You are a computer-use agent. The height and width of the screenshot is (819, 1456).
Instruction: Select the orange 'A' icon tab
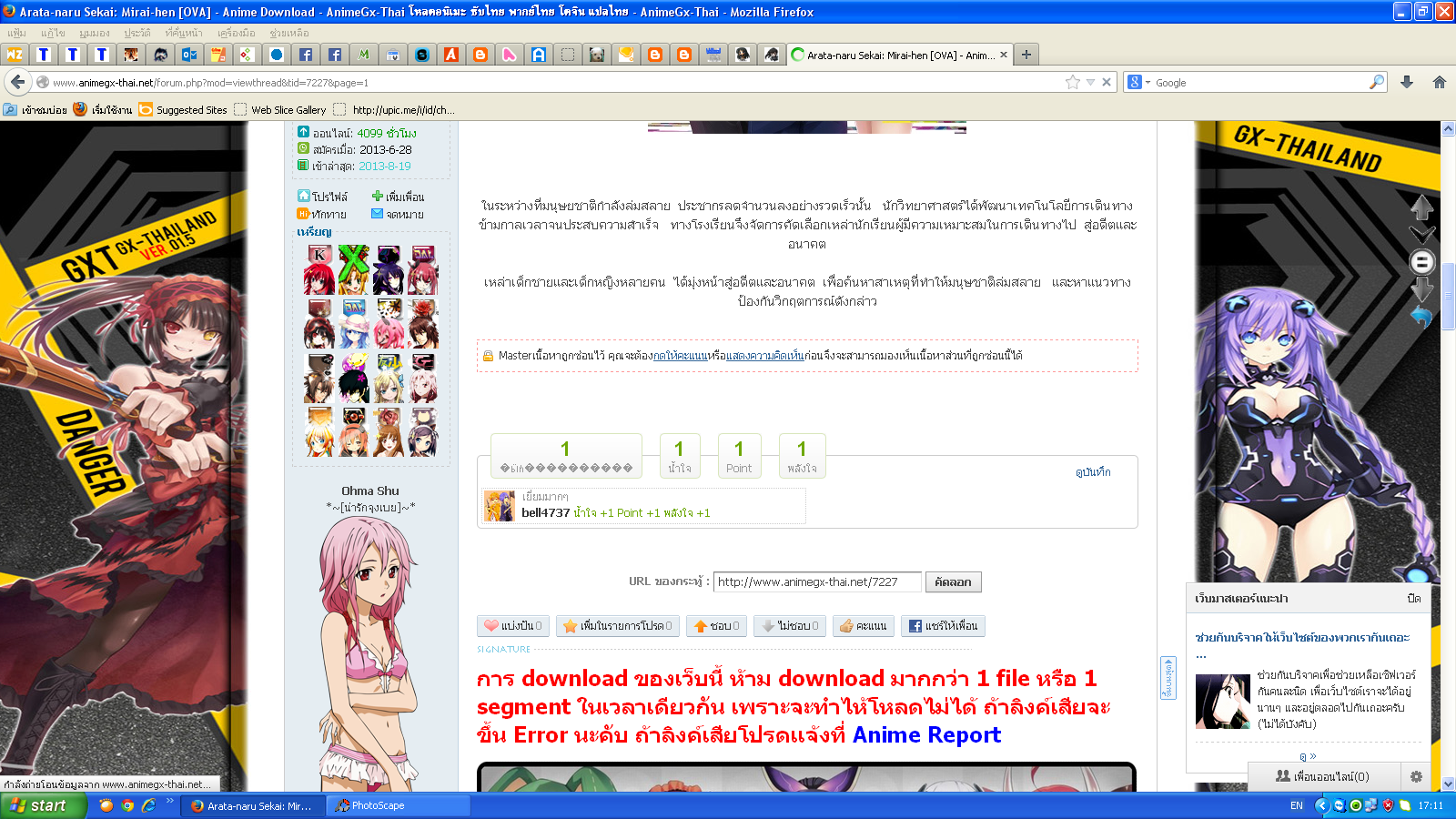[451, 55]
